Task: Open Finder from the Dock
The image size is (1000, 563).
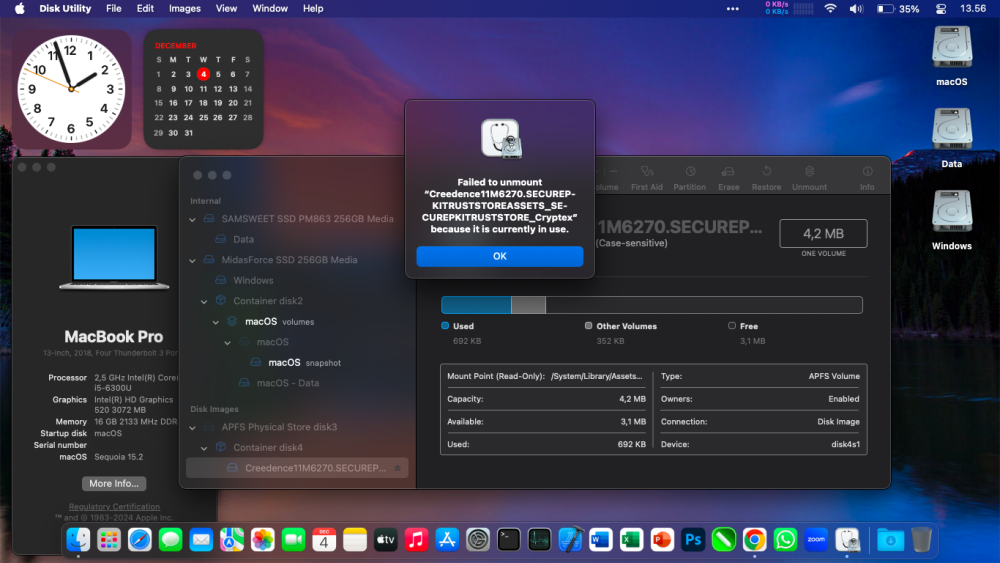Action: click(78, 540)
